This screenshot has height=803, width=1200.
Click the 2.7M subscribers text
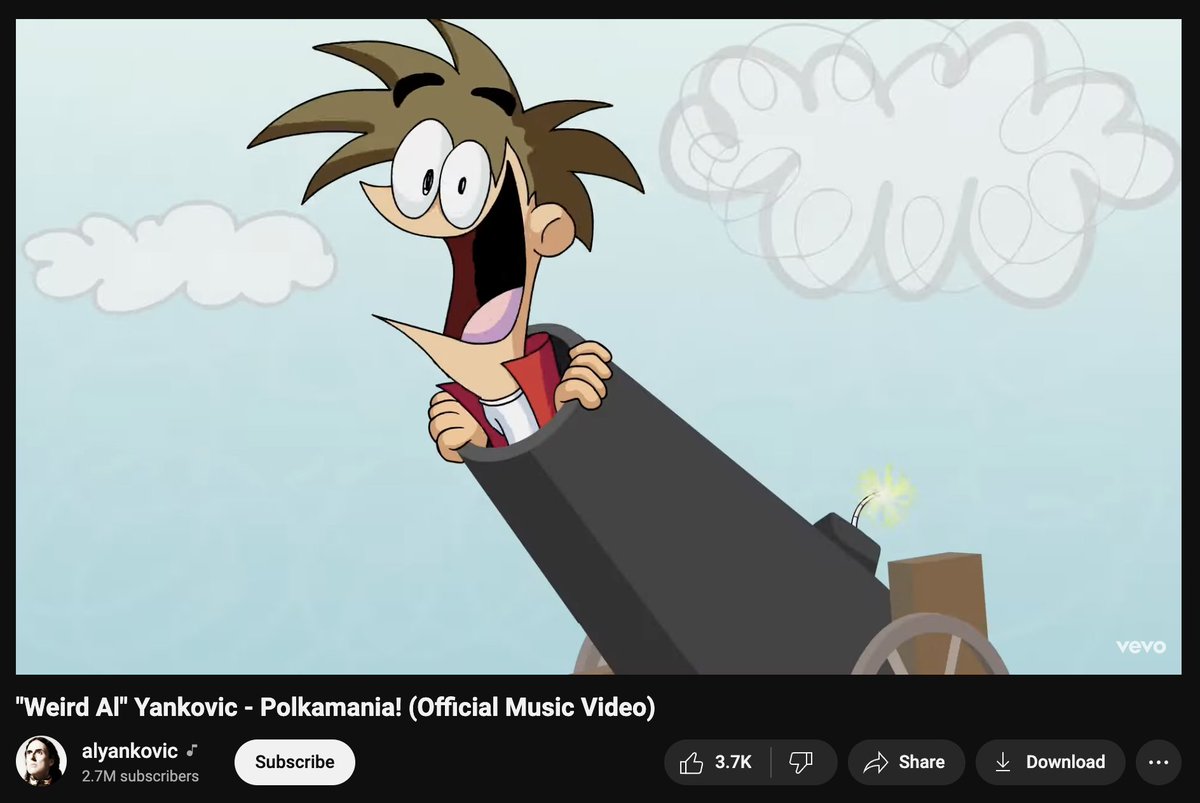140,776
